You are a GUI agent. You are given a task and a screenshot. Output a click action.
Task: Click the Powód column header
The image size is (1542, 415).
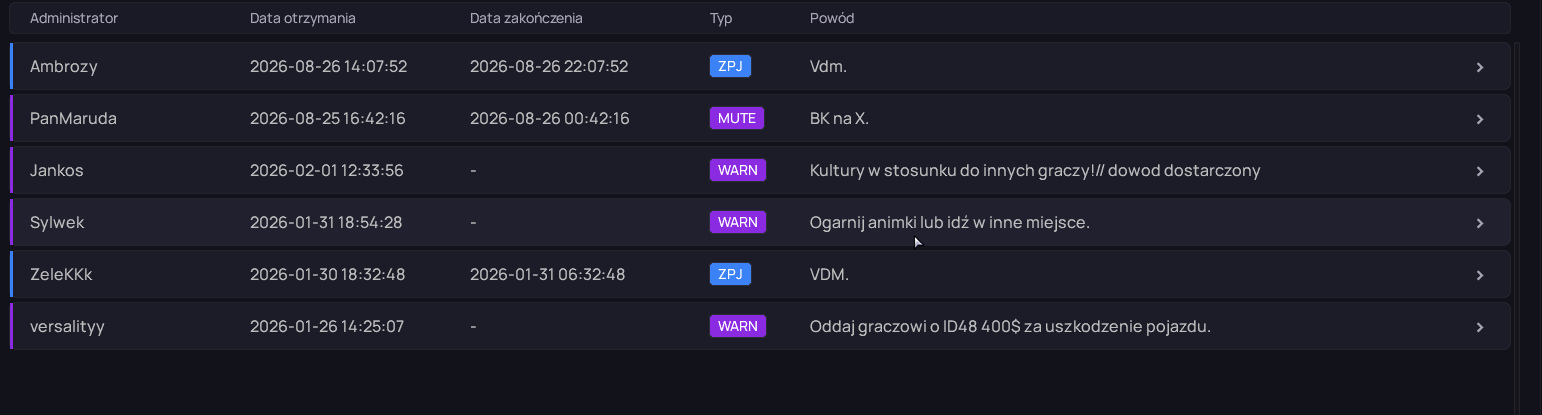tap(832, 18)
